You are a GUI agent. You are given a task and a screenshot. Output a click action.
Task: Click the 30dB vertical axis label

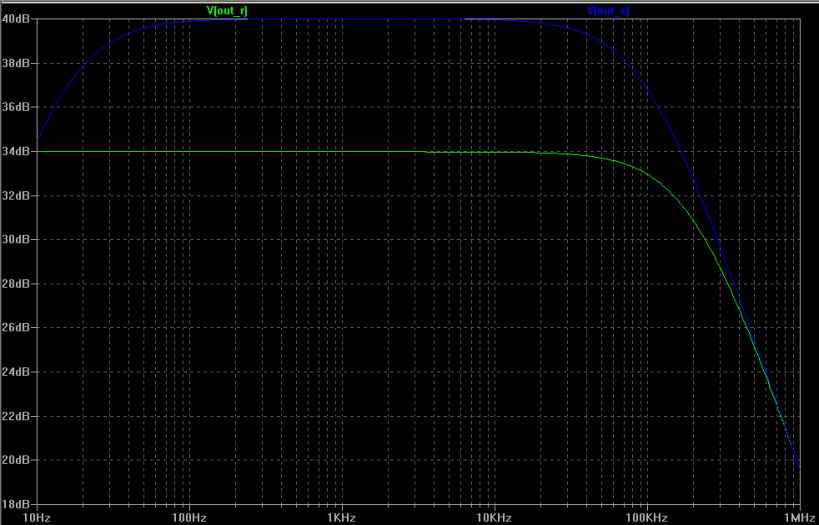pyautogui.click(x=16, y=239)
